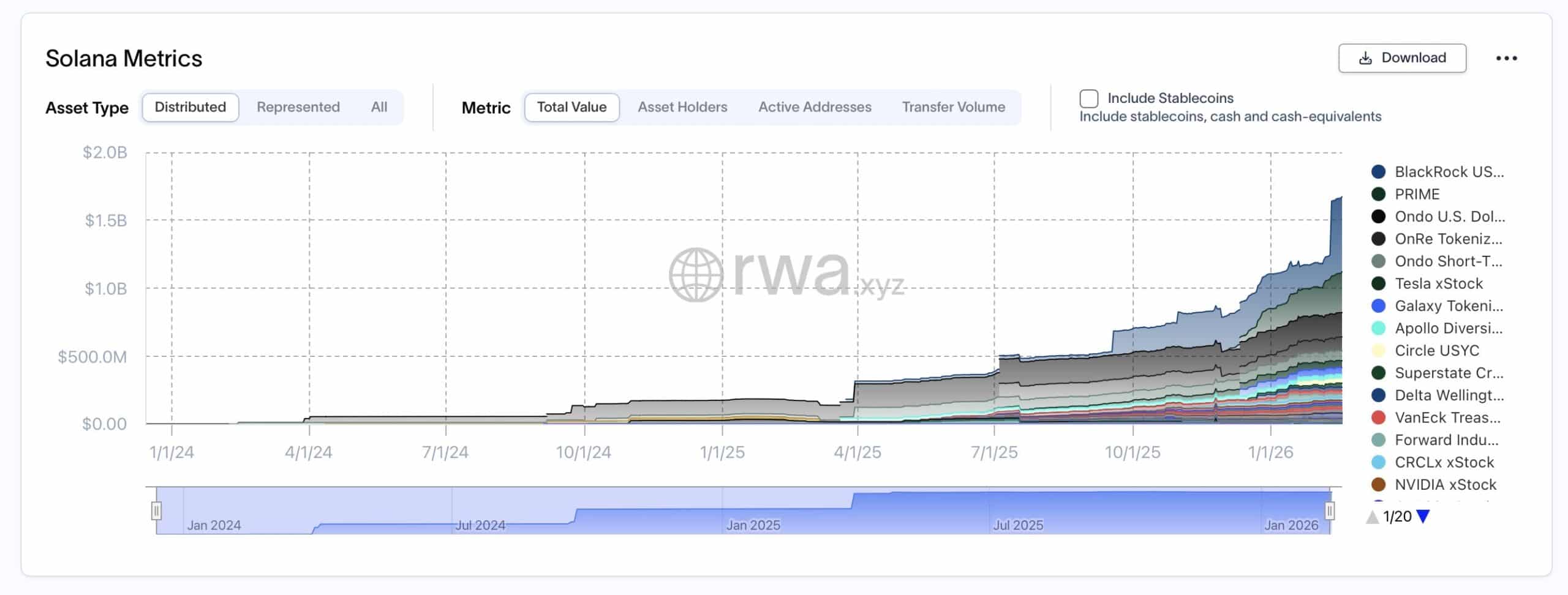
Task: Click right range slider handle
Action: click(x=1330, y=511)
